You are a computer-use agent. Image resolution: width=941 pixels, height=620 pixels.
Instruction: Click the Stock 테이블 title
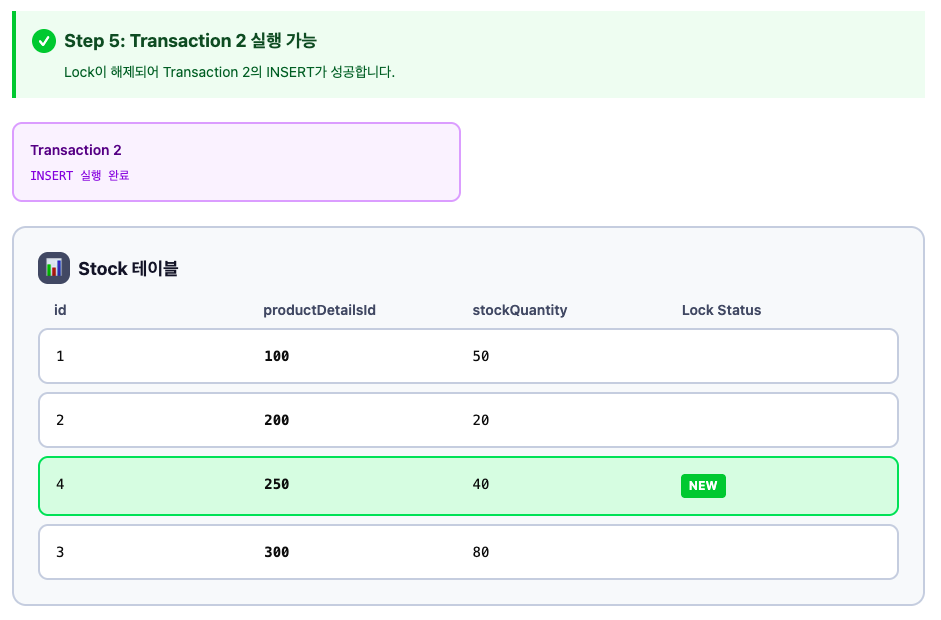coord(128,268)
